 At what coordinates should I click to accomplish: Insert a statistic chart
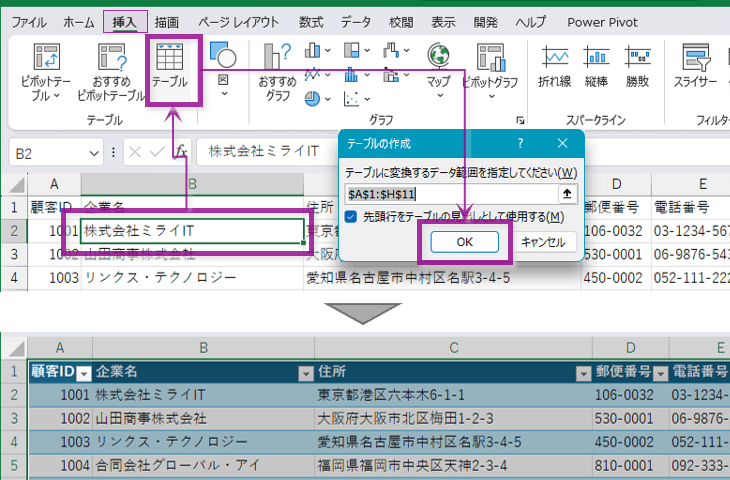point(351,74)
